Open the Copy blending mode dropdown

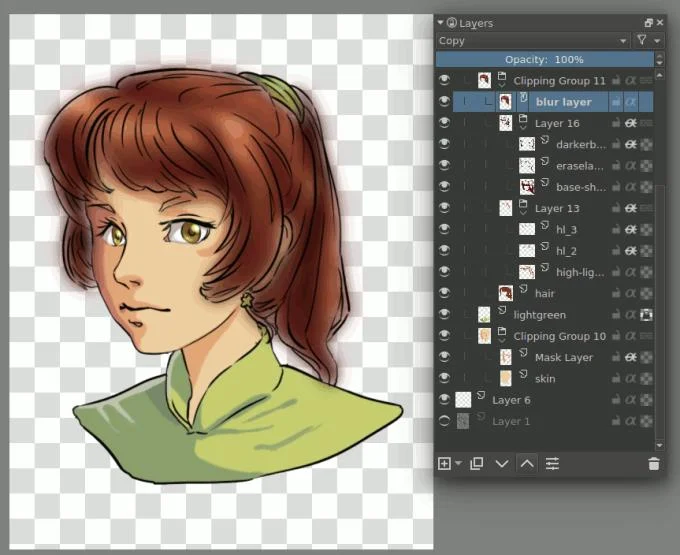coord(532,41)
